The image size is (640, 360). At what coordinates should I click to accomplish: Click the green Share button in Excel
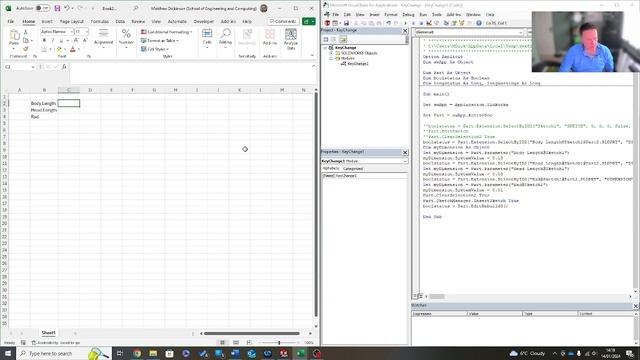309,21
